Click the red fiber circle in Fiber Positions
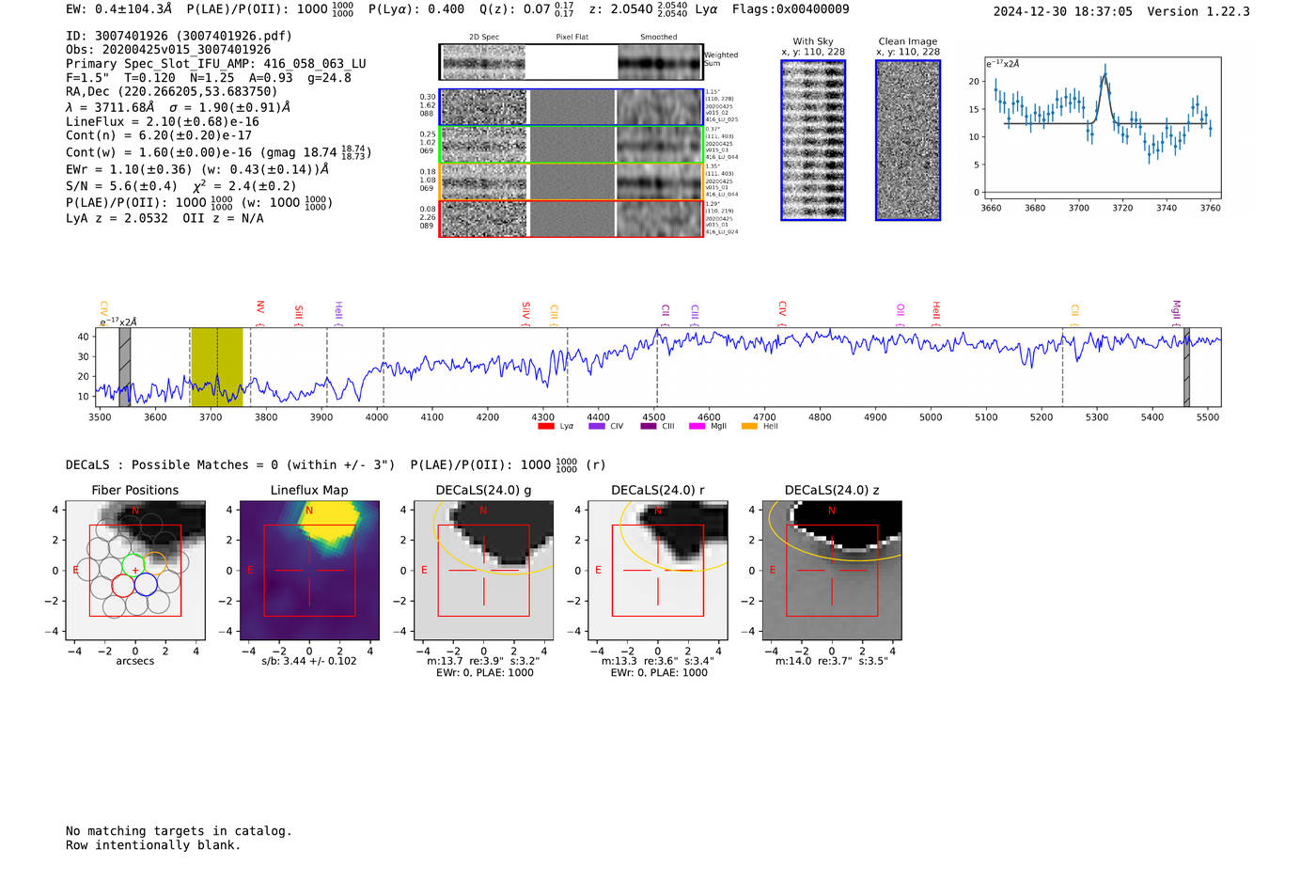The image size is (1316, 896). click(123, 585)
